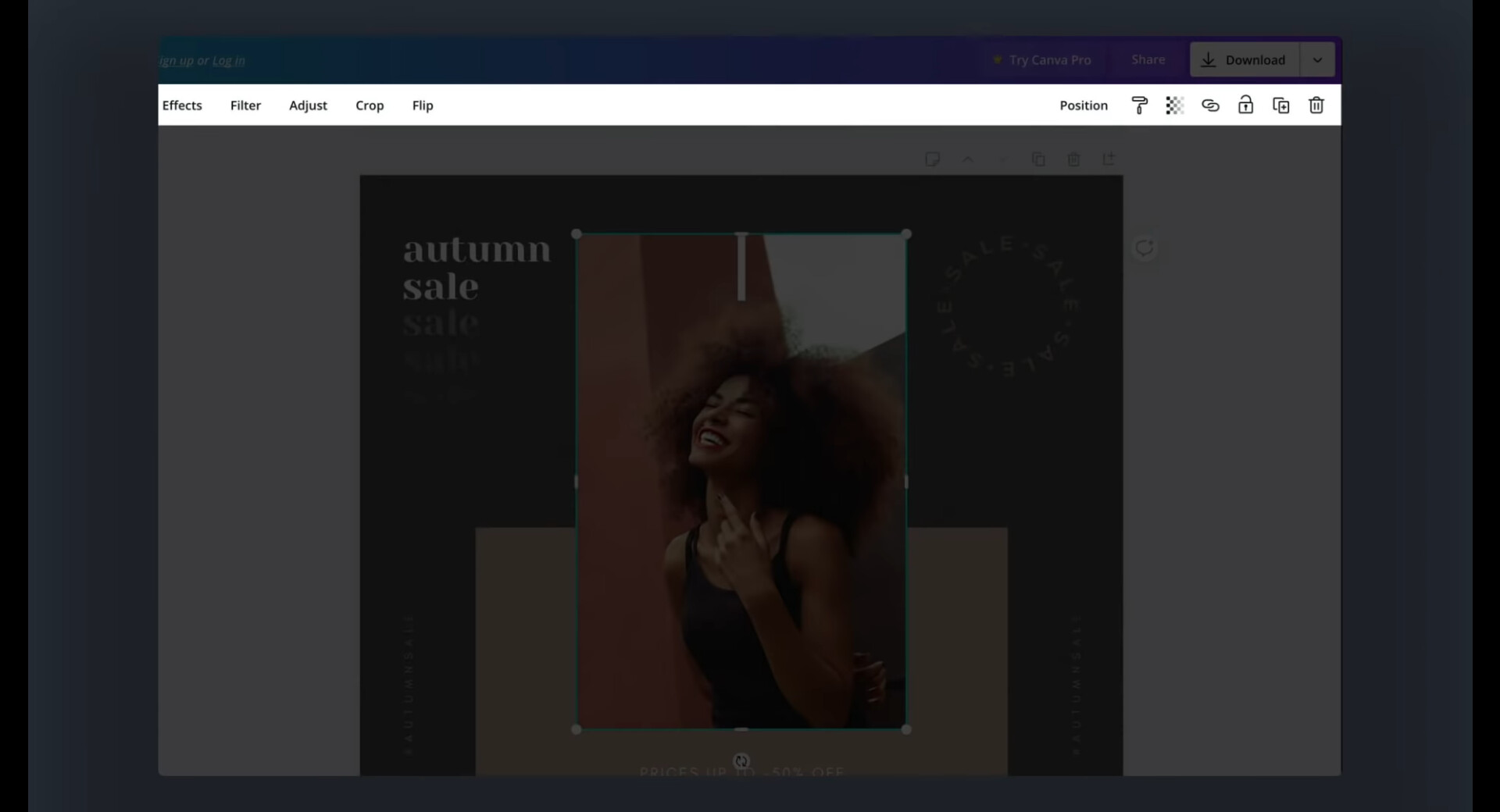This screenshot has width=1500, height=812.
Task: Select the vertical #AUTUMNSALE text right of the photo
Action: 1076,684
